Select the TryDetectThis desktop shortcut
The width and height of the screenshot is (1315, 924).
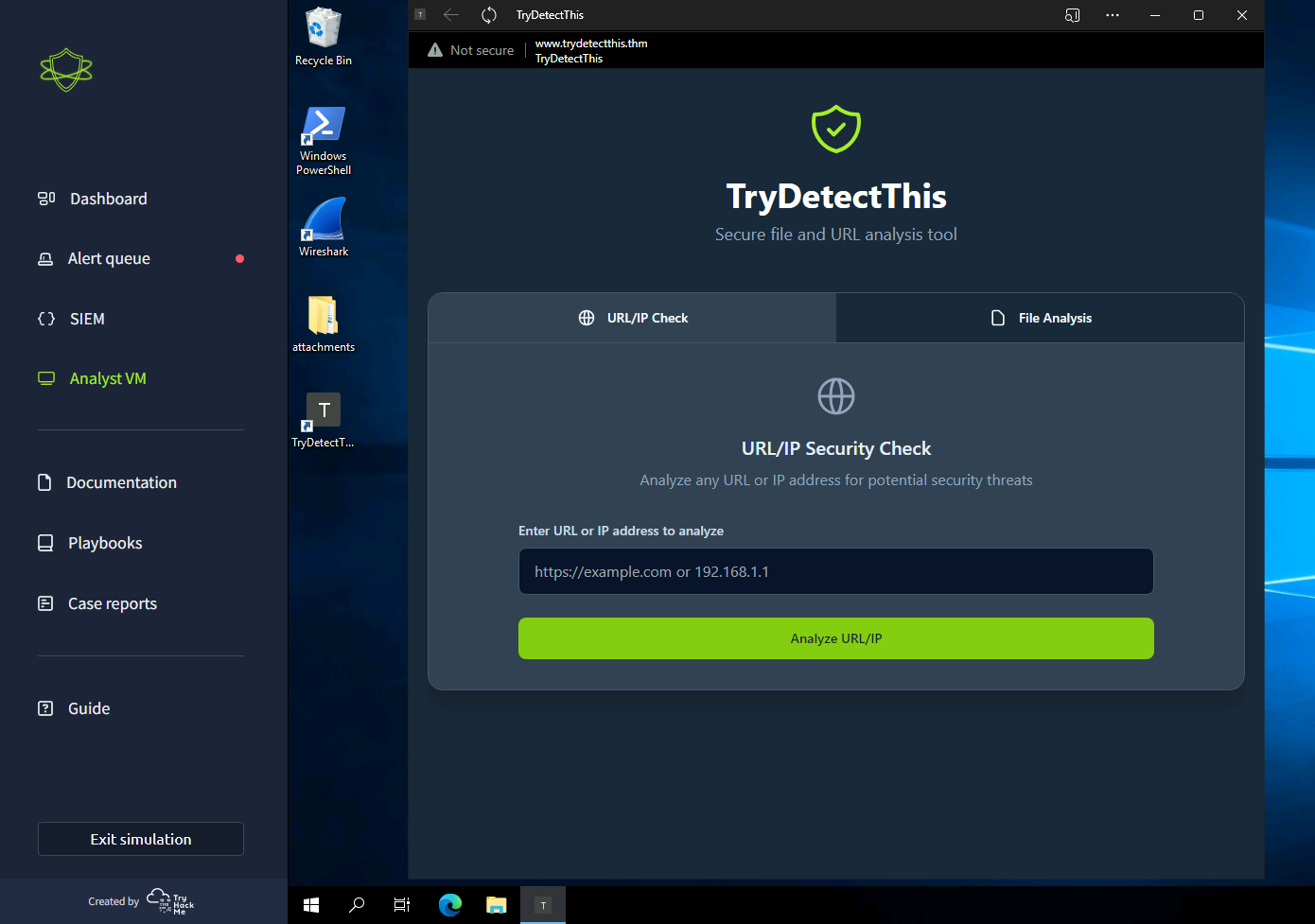324,420
